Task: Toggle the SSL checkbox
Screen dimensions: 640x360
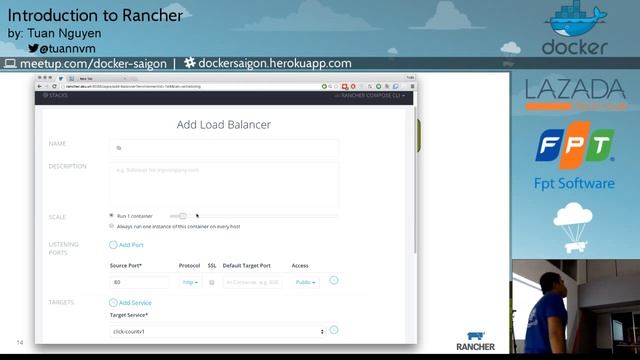Action: click(x=212, y=282)
